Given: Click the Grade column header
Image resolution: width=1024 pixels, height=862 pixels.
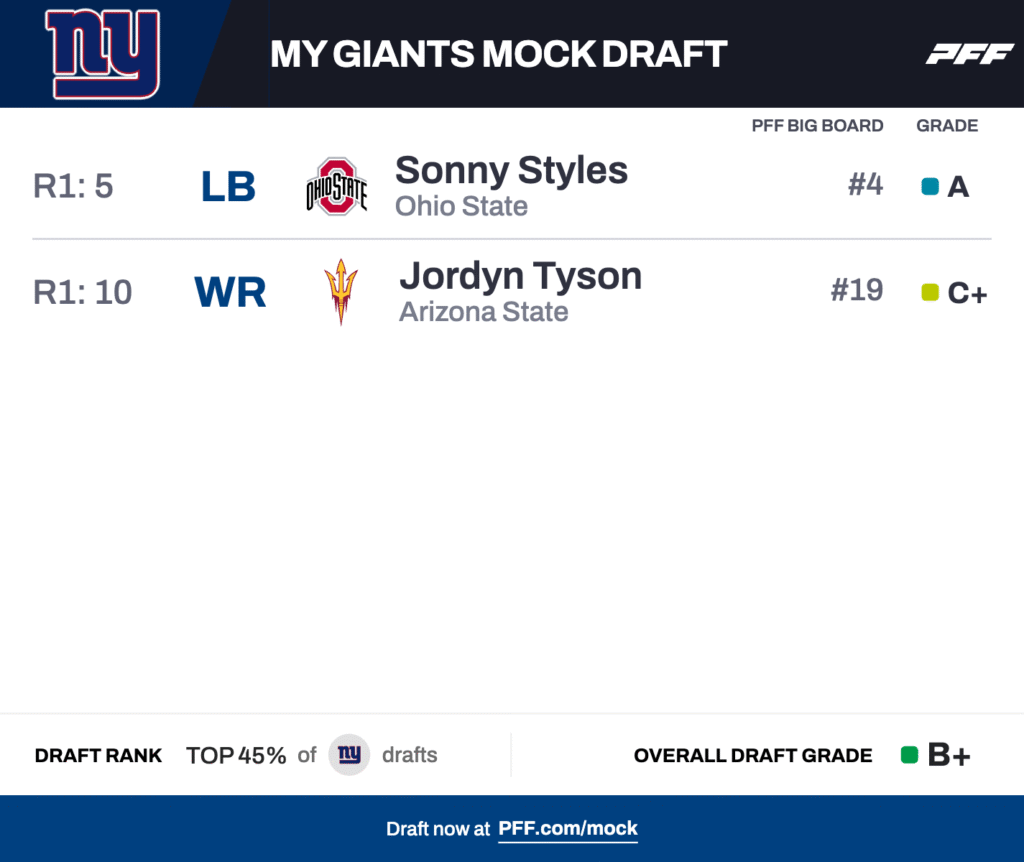Looking at the screenshot, I should coord(947,126).
